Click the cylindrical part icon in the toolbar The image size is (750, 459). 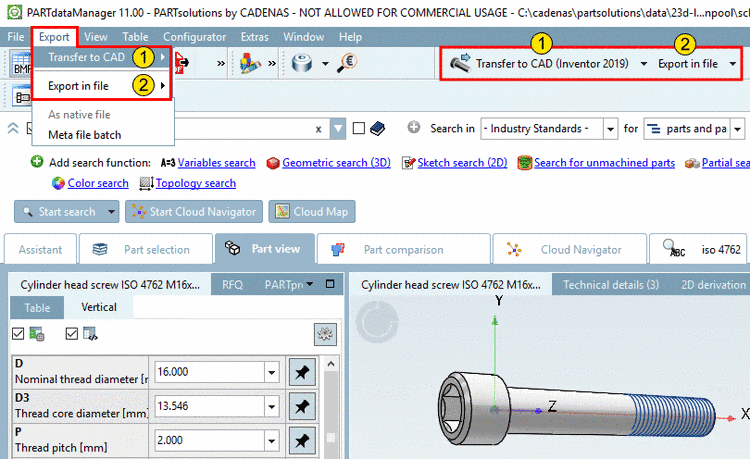point(302,63)
